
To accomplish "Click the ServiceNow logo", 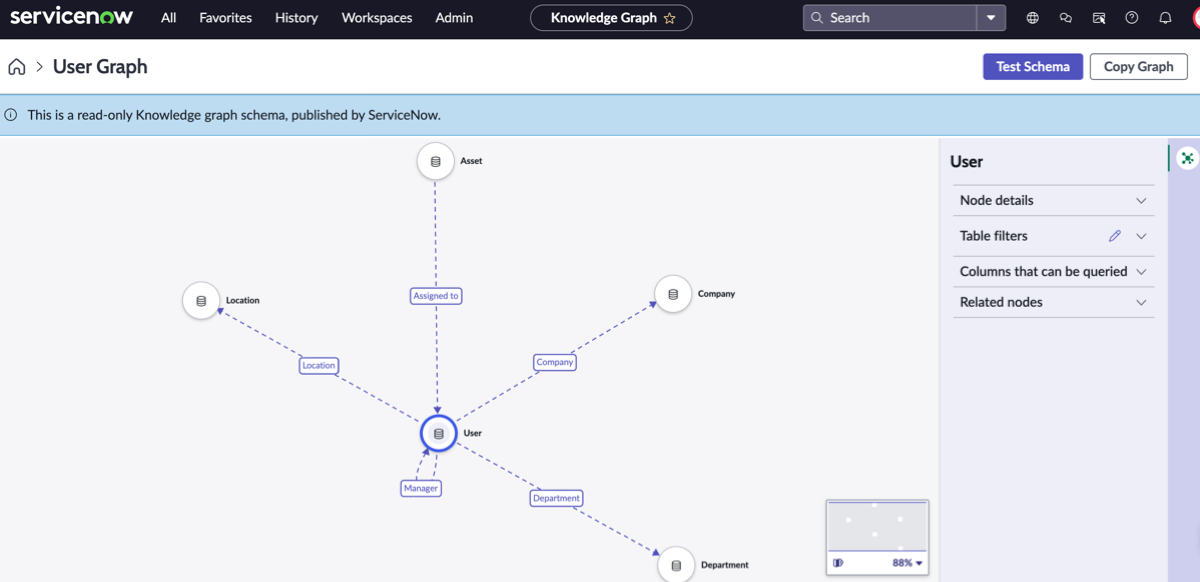I will coord(71,17).
